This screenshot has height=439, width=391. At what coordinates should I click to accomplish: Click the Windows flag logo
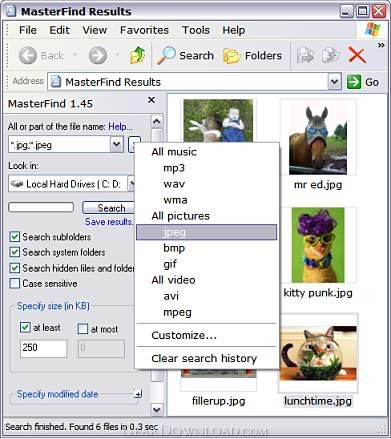pyautogui.click(x=372, y=30)
